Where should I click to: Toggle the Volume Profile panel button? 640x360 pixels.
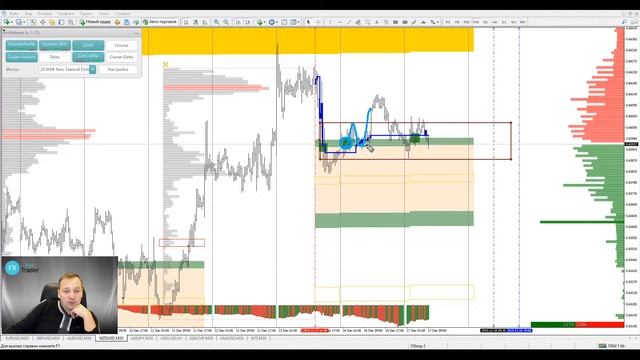coord(22,45)
